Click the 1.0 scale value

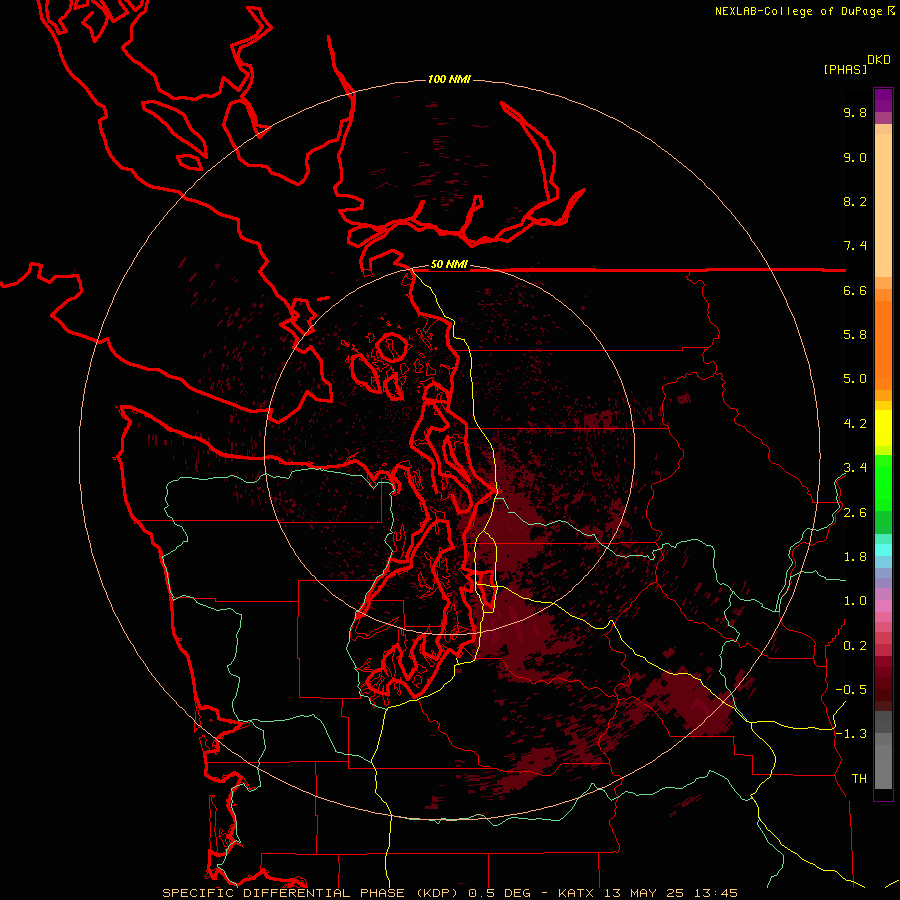(x=855, y=601)
